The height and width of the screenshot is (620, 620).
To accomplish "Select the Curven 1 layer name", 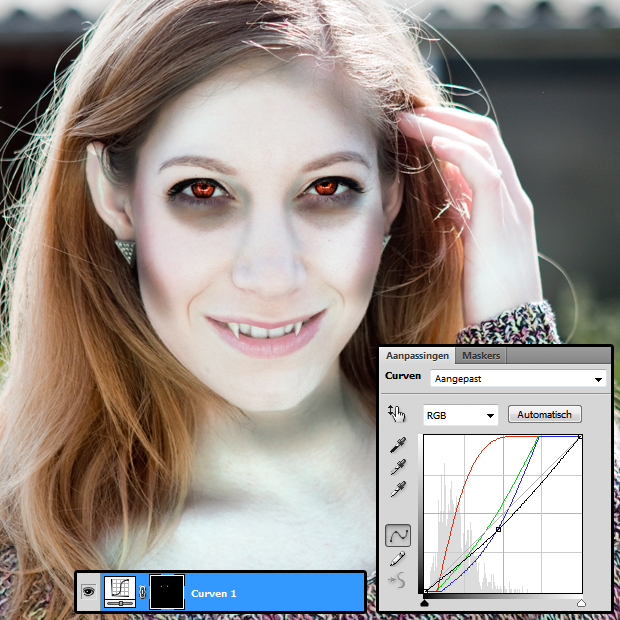I will 214,593.
